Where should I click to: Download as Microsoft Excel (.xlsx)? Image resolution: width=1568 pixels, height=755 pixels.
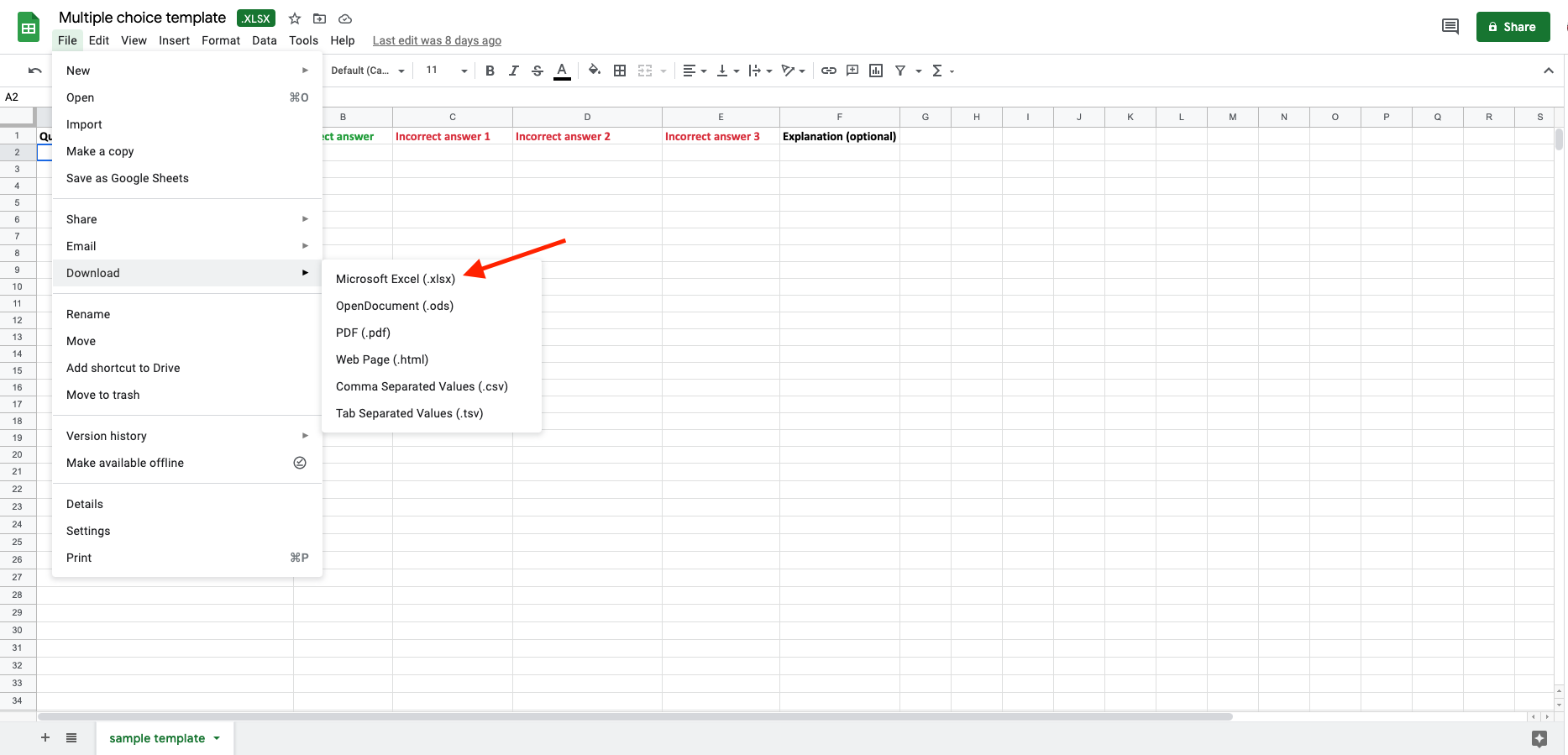pyautogui.click(x=396, y=279)
